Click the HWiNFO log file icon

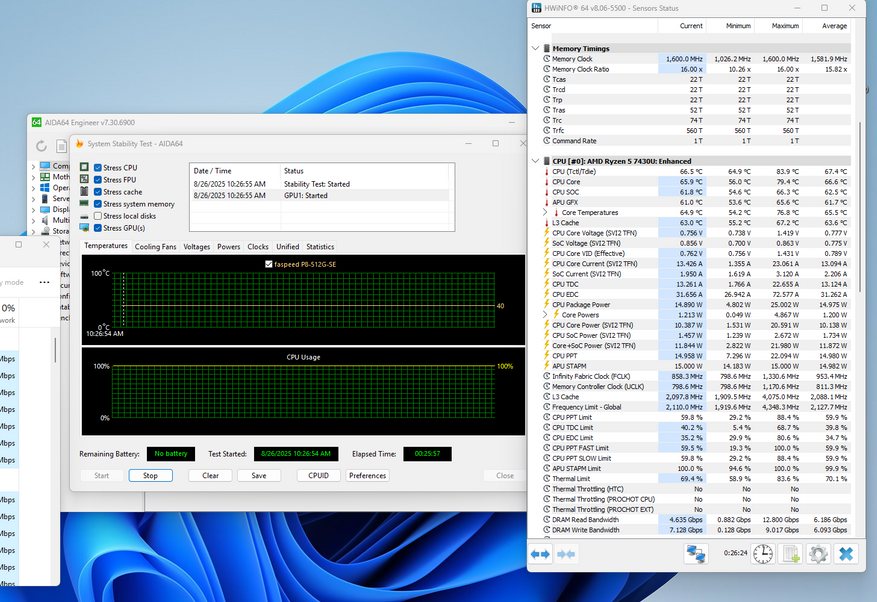click(x=791, y=553)
